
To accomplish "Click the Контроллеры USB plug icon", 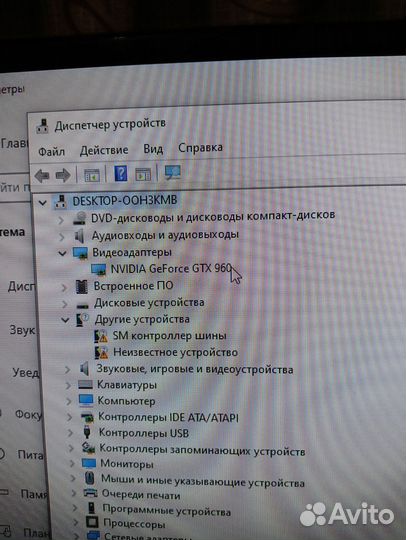I will tap(87, 432).
